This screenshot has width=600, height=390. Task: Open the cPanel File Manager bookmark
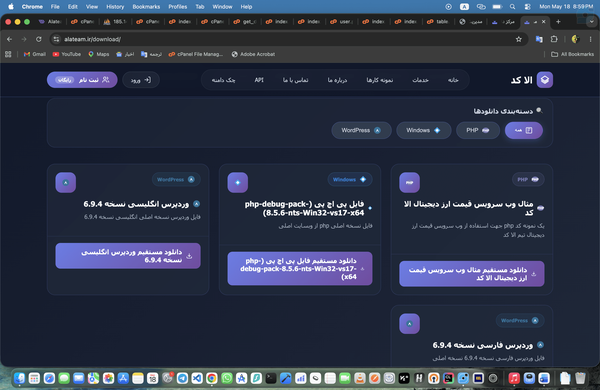[196, 54]
